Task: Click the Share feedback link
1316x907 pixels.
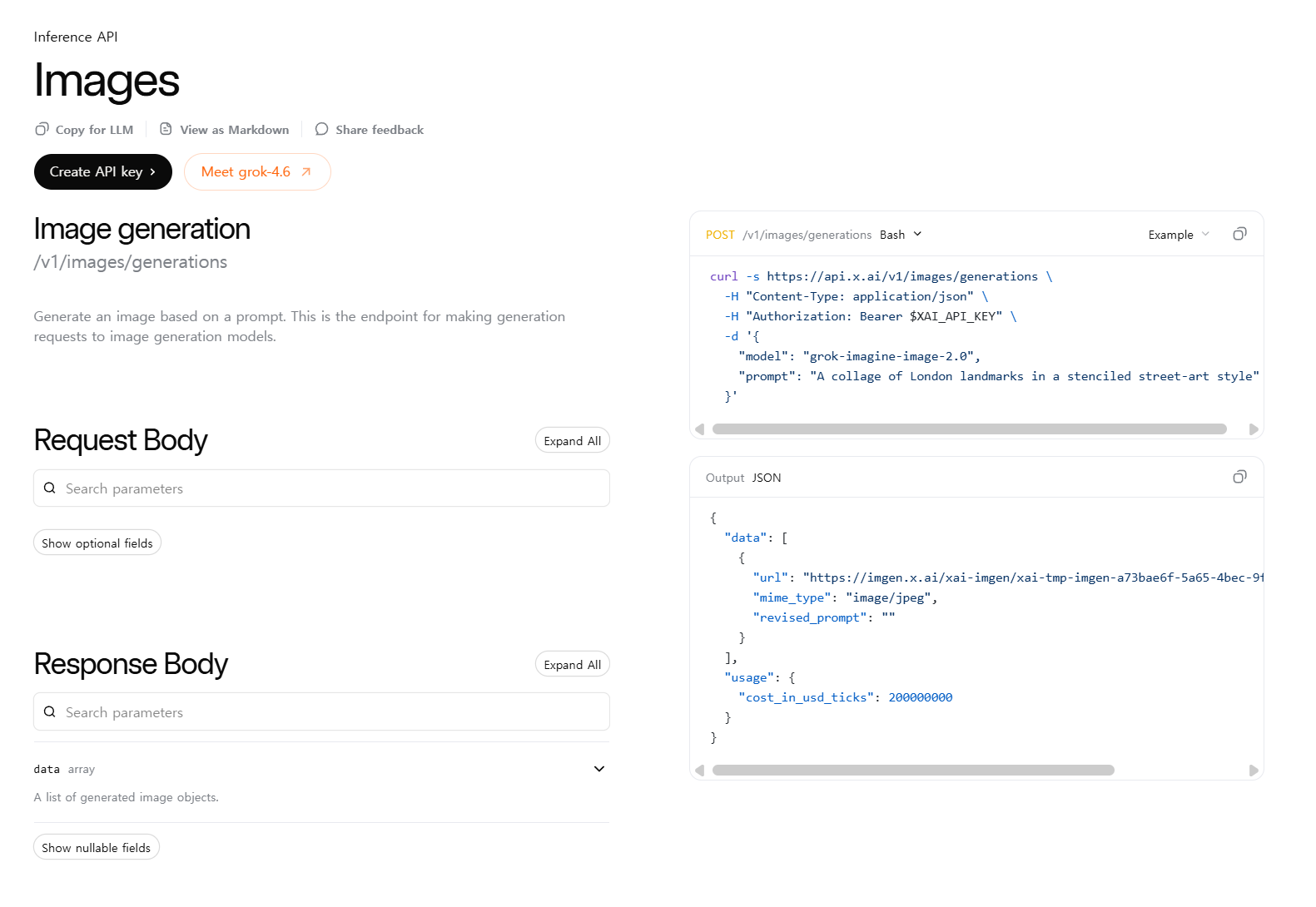Action: tap(380, 130)
